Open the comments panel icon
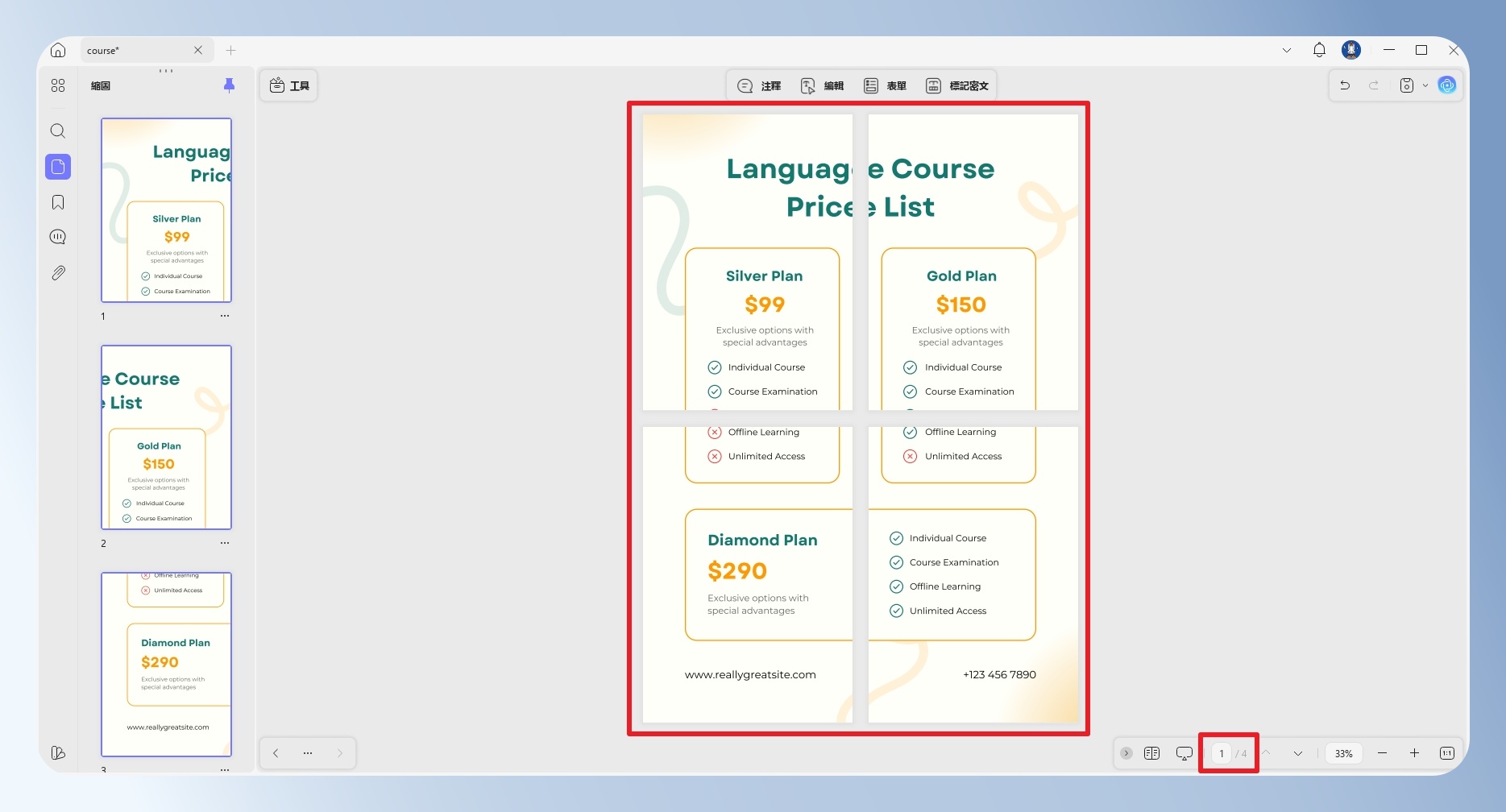 [x=58, y=237]
